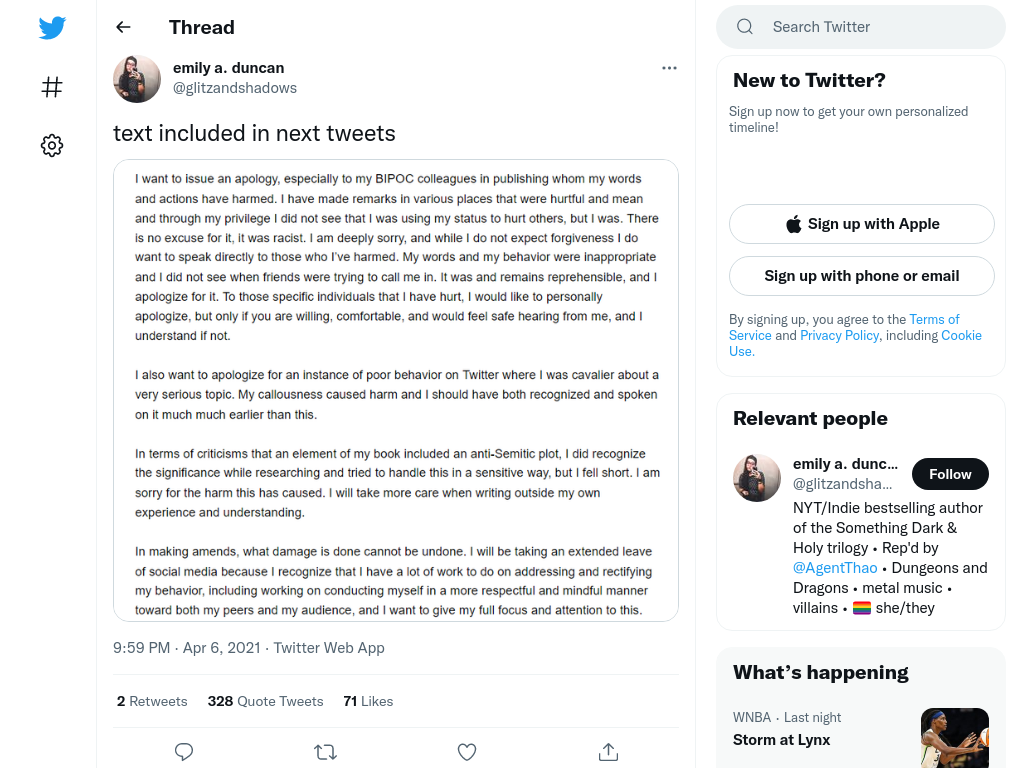Open the tweet's three-dot More menu
The image size is (1024, 768).
click(x=669, y=68)
